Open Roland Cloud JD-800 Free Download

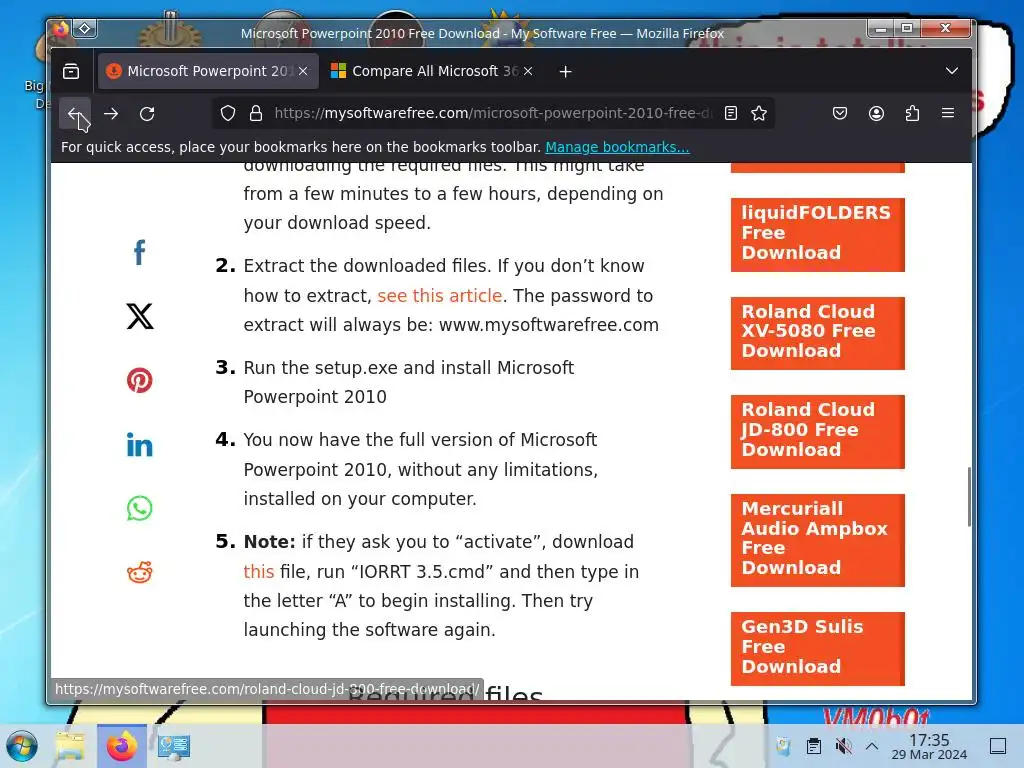[818, 432]
